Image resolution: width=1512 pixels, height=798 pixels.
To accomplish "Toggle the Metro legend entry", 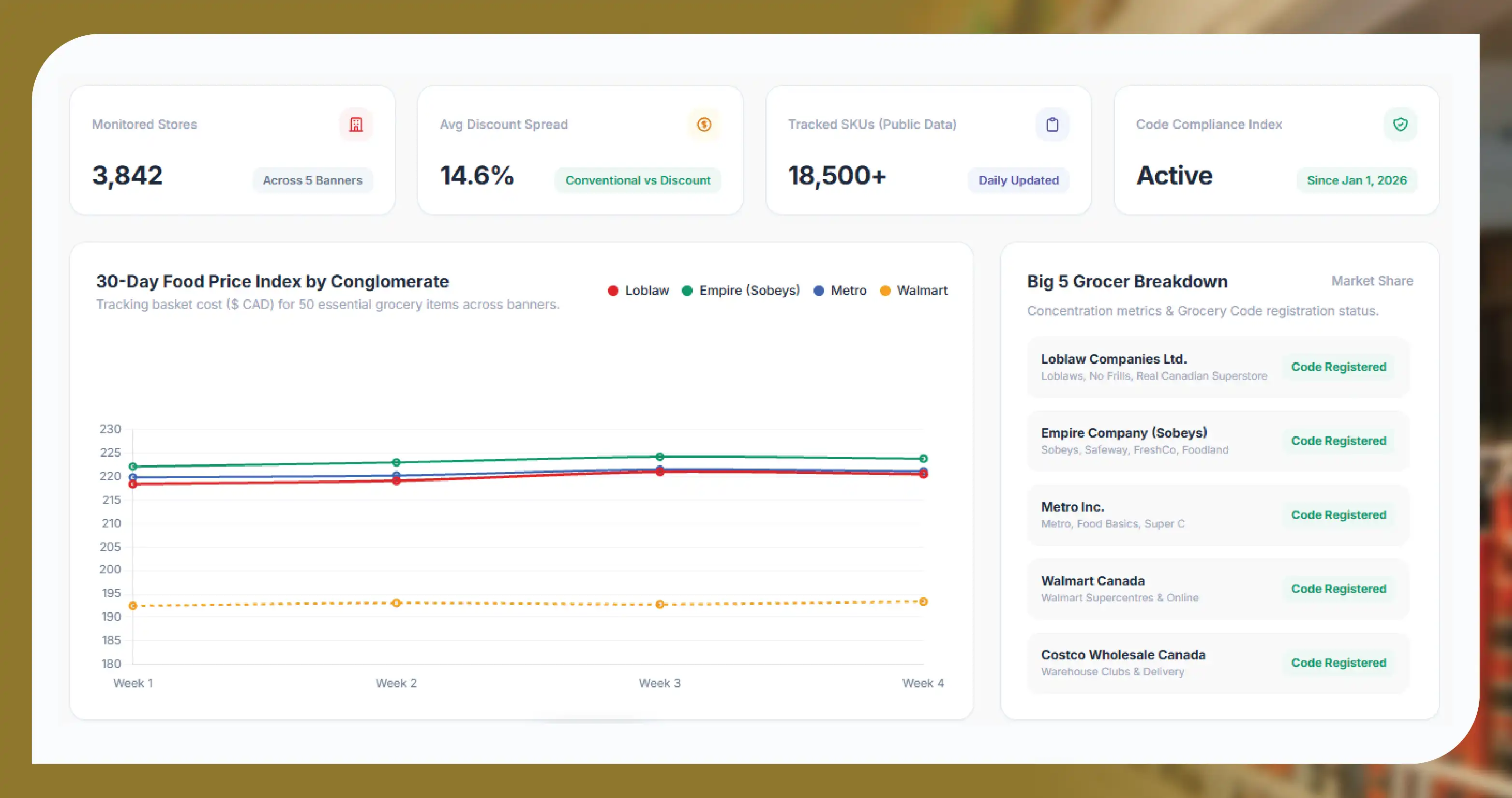I will point(840,291).
